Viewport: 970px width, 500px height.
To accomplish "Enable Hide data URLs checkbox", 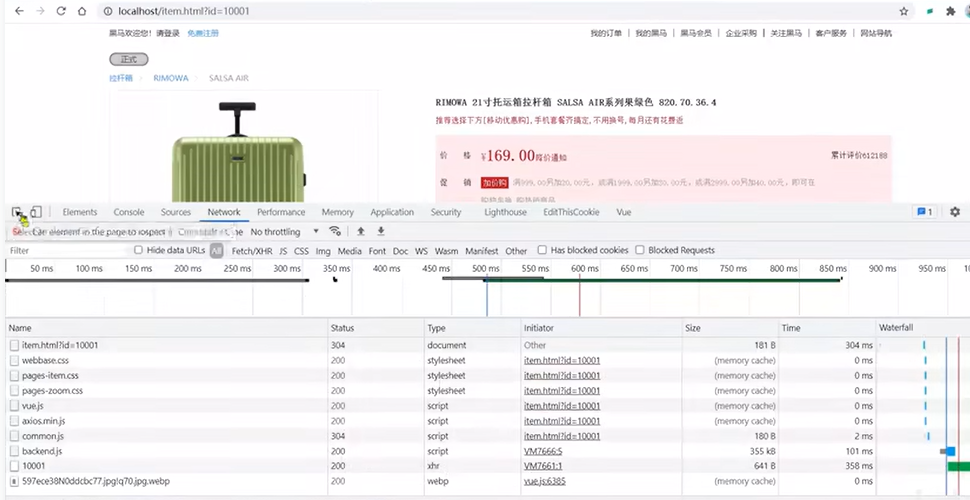I will [x=139, y=250].
